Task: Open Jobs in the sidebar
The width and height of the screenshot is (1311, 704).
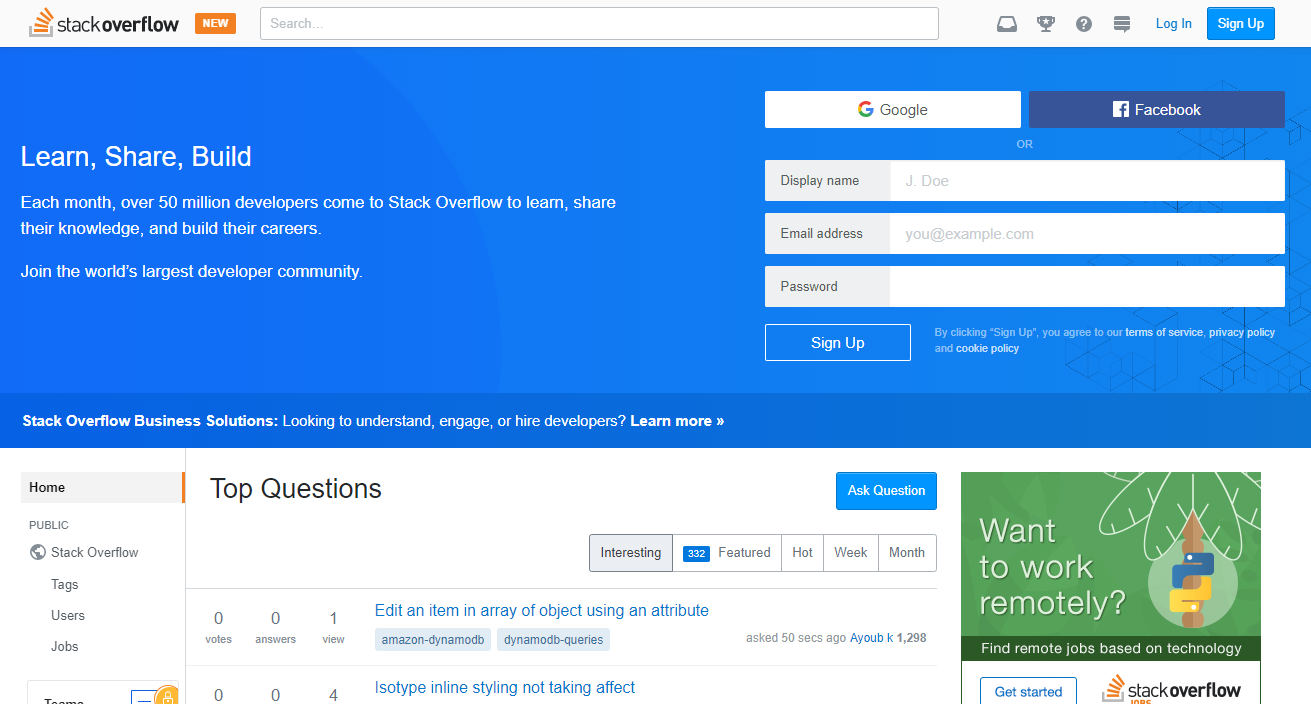Action: pos(65,646)
